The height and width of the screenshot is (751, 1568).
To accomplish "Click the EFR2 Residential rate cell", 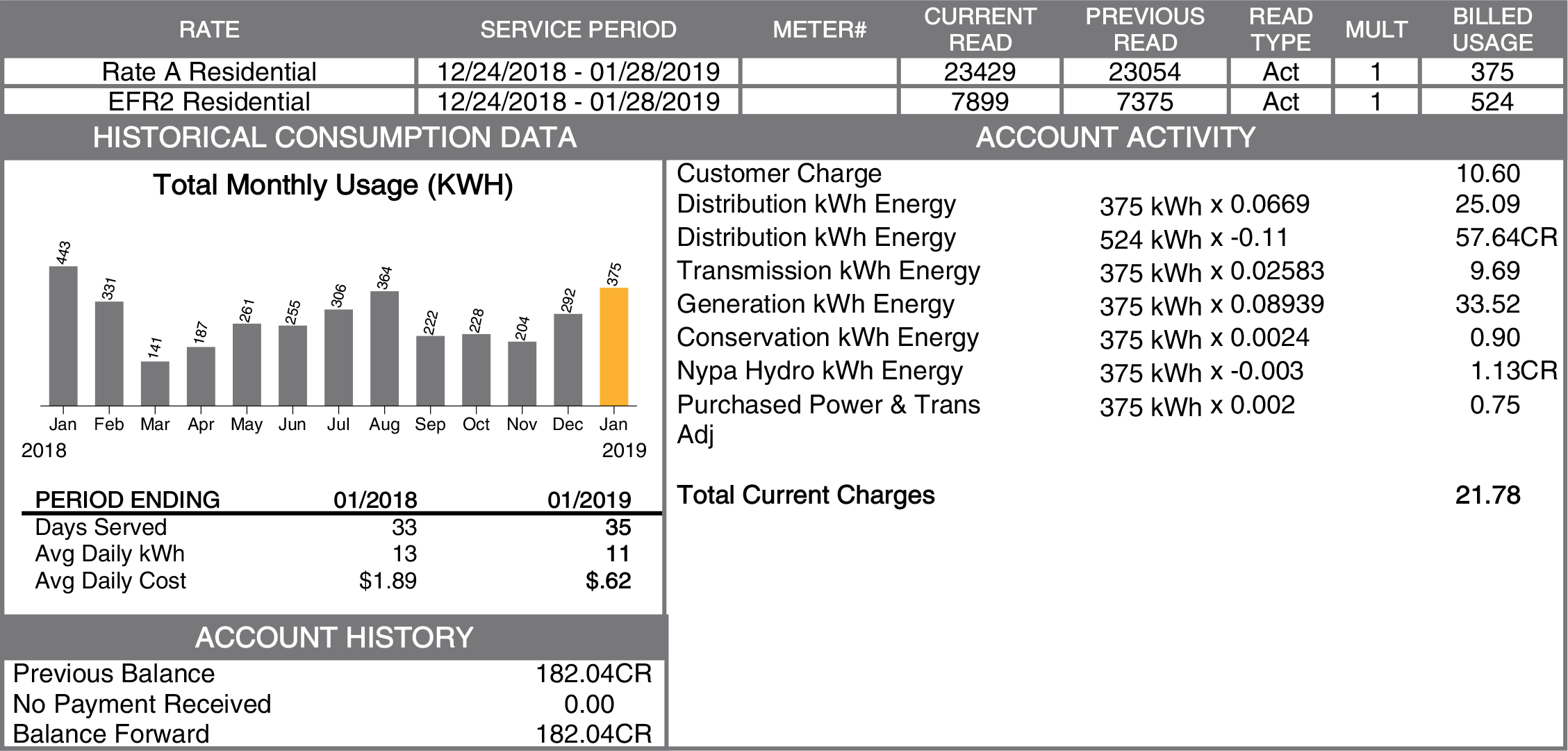I will click(209, 101).
